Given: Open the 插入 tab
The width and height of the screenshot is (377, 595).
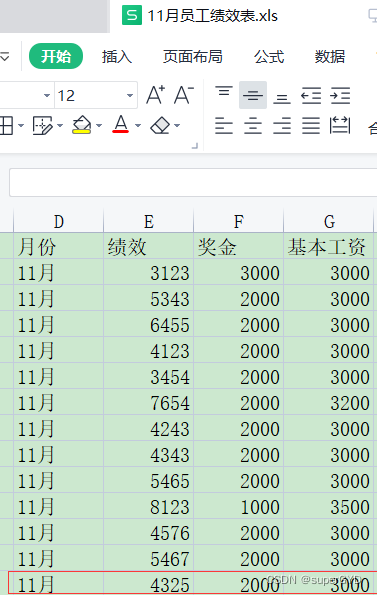Looking at the screenshot, I should [117, 57].
